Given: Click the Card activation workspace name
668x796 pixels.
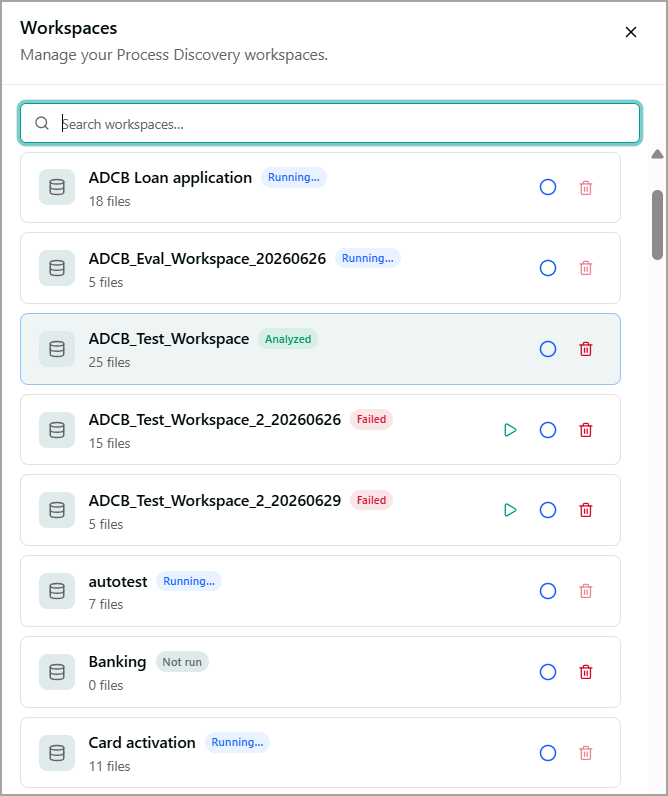Looking at the screenshot, I should [142, 743].
